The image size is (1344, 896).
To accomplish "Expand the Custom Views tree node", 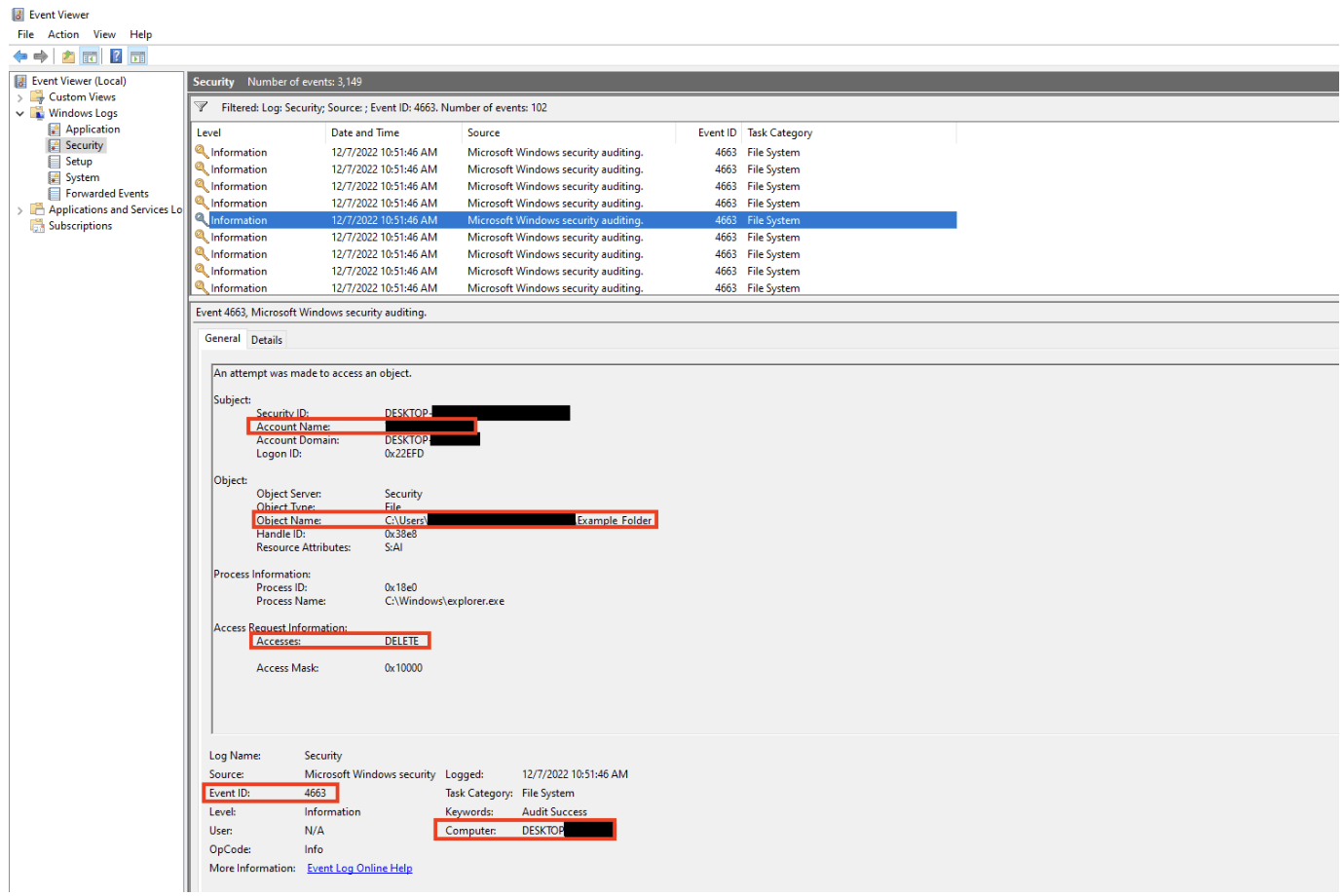I will coord(19,96).
